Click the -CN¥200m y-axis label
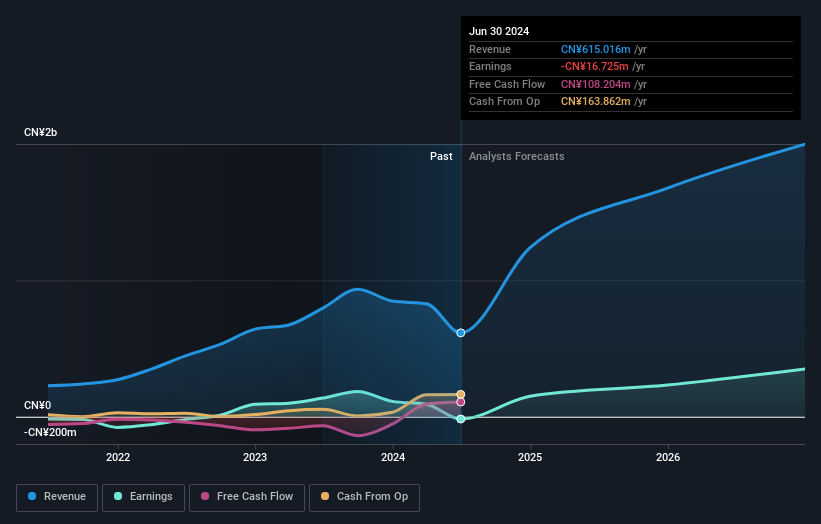The height and width of the screenshot is (524, 821). point(50,432)
